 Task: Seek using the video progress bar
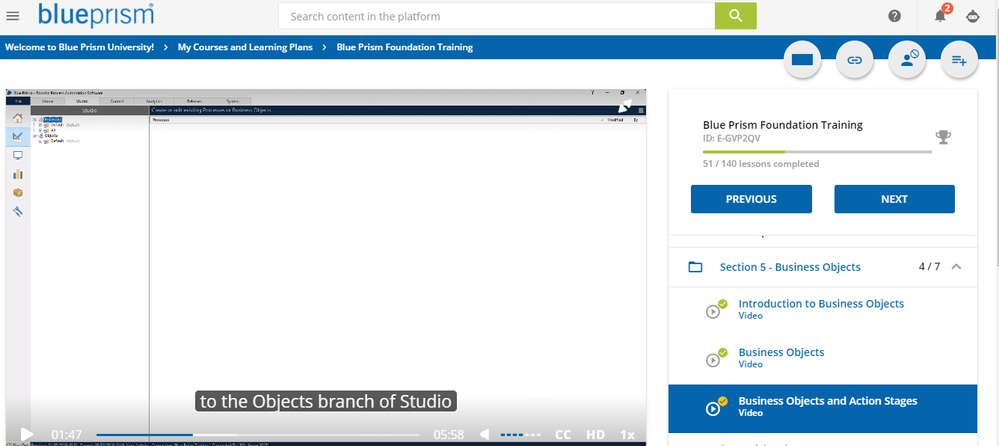click(258, 435)
